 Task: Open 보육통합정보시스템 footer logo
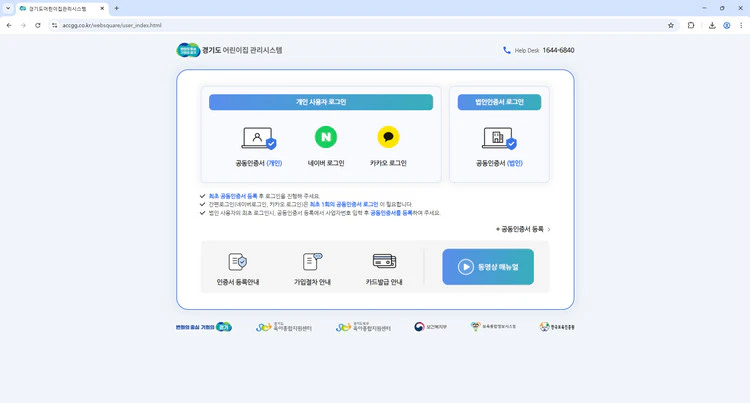pos(493,327)
